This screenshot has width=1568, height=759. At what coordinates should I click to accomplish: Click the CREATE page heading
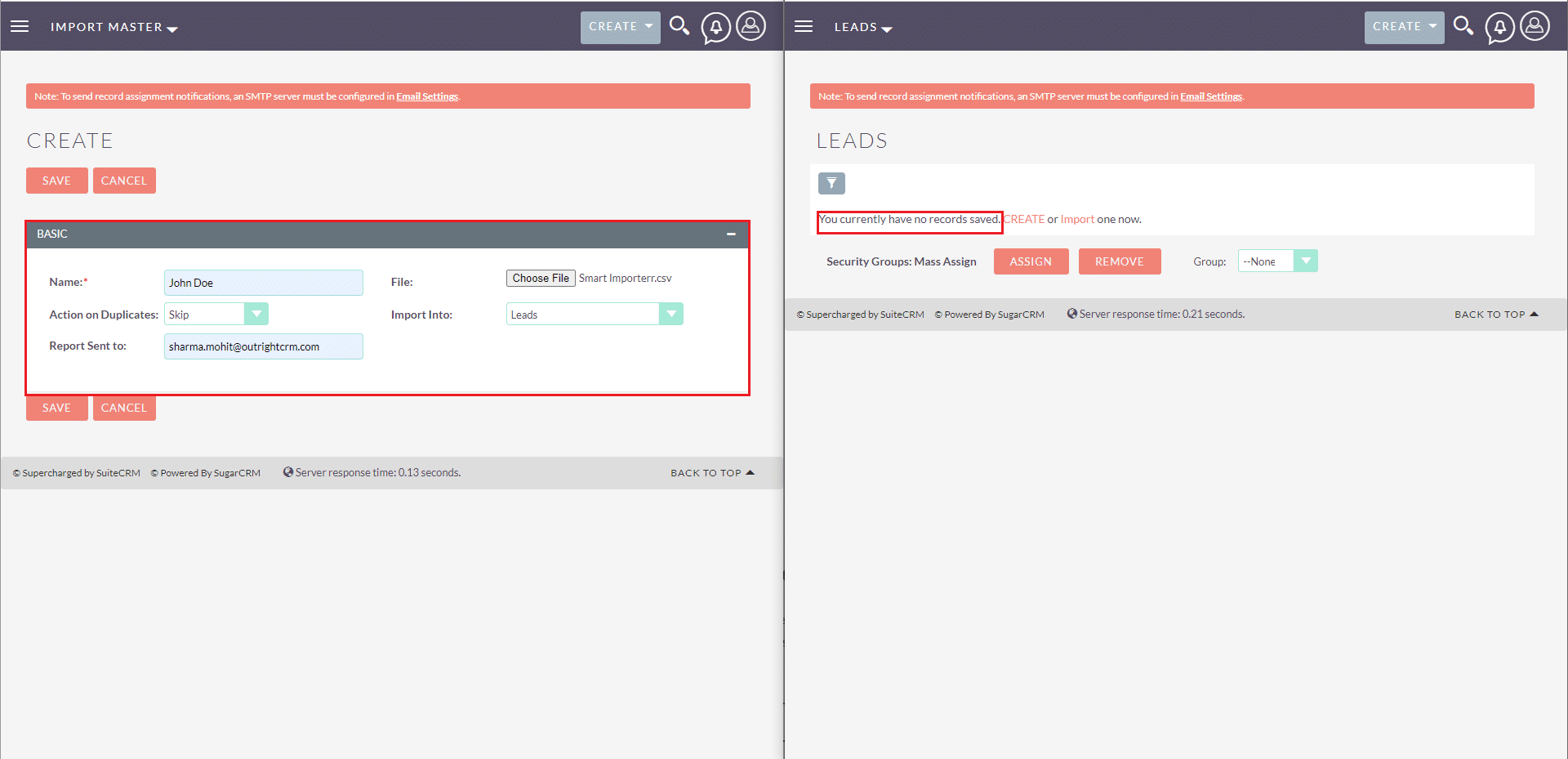click(70, 141)
